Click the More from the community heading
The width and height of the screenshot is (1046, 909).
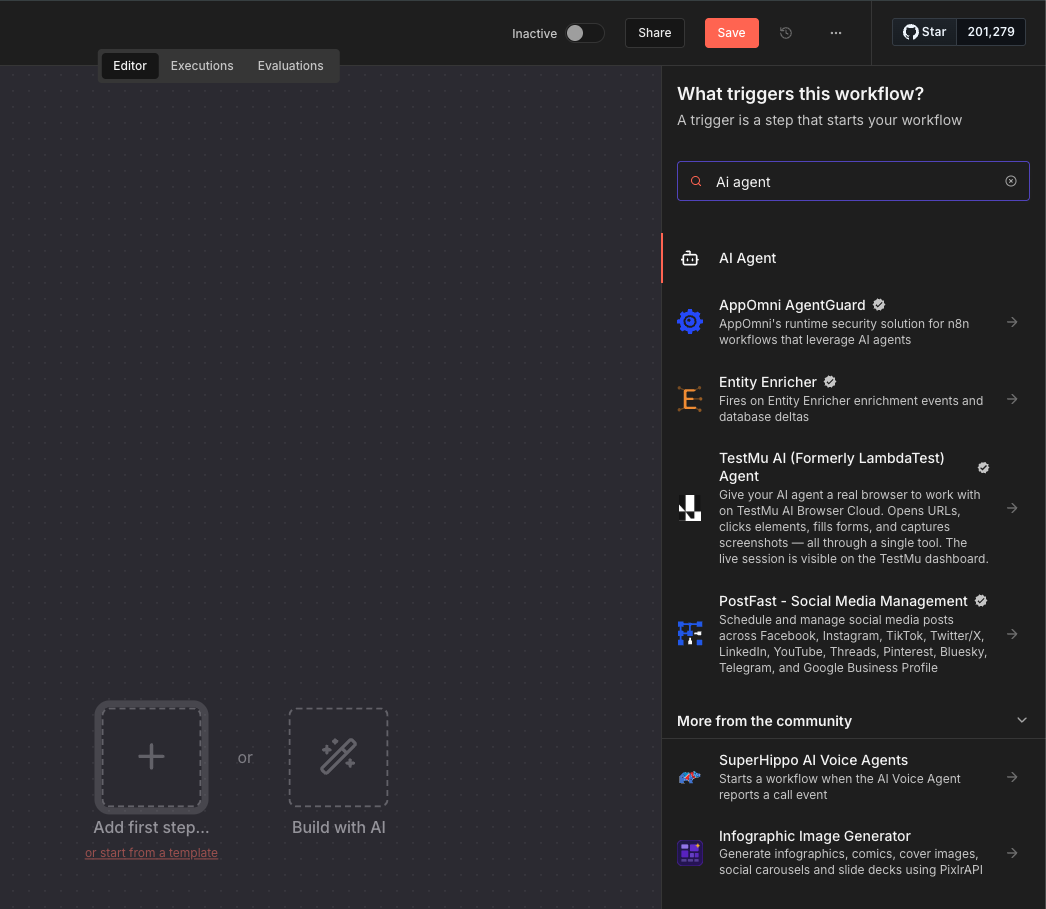764,721
